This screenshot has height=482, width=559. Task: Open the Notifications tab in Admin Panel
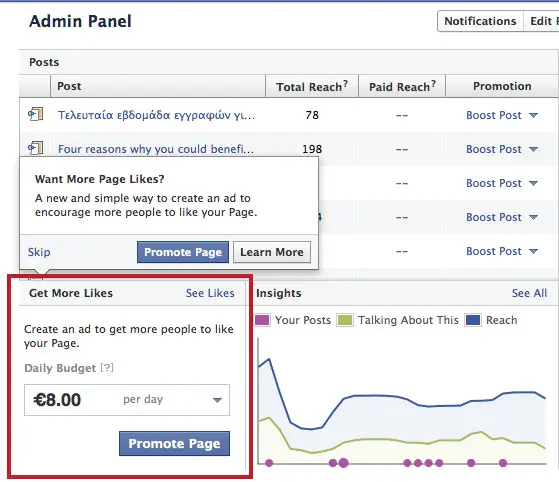click(x=480, y=21)
